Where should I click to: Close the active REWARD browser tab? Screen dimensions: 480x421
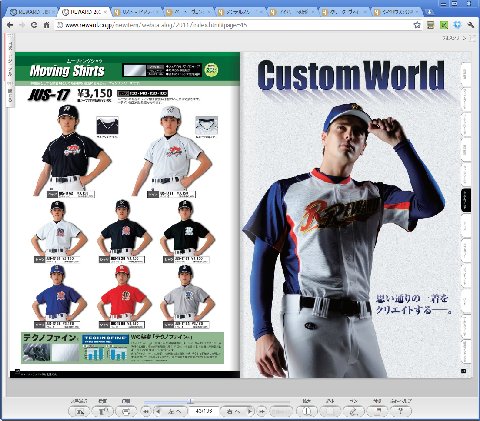[x=105, y=12]
